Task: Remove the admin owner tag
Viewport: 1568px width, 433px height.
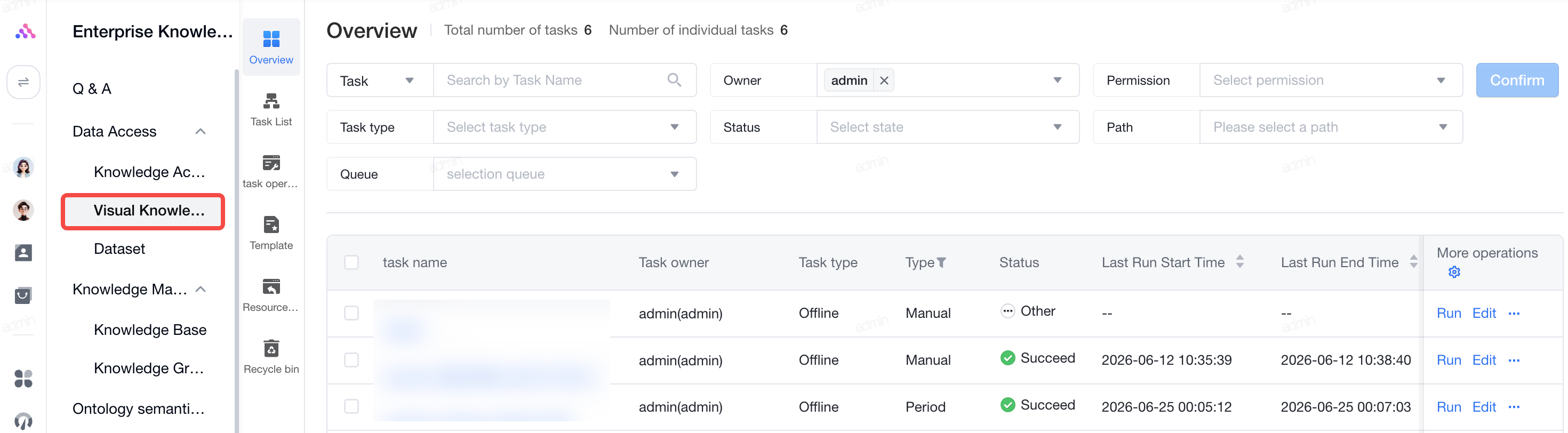Action: pyautogui.click(x=883, y=81)
